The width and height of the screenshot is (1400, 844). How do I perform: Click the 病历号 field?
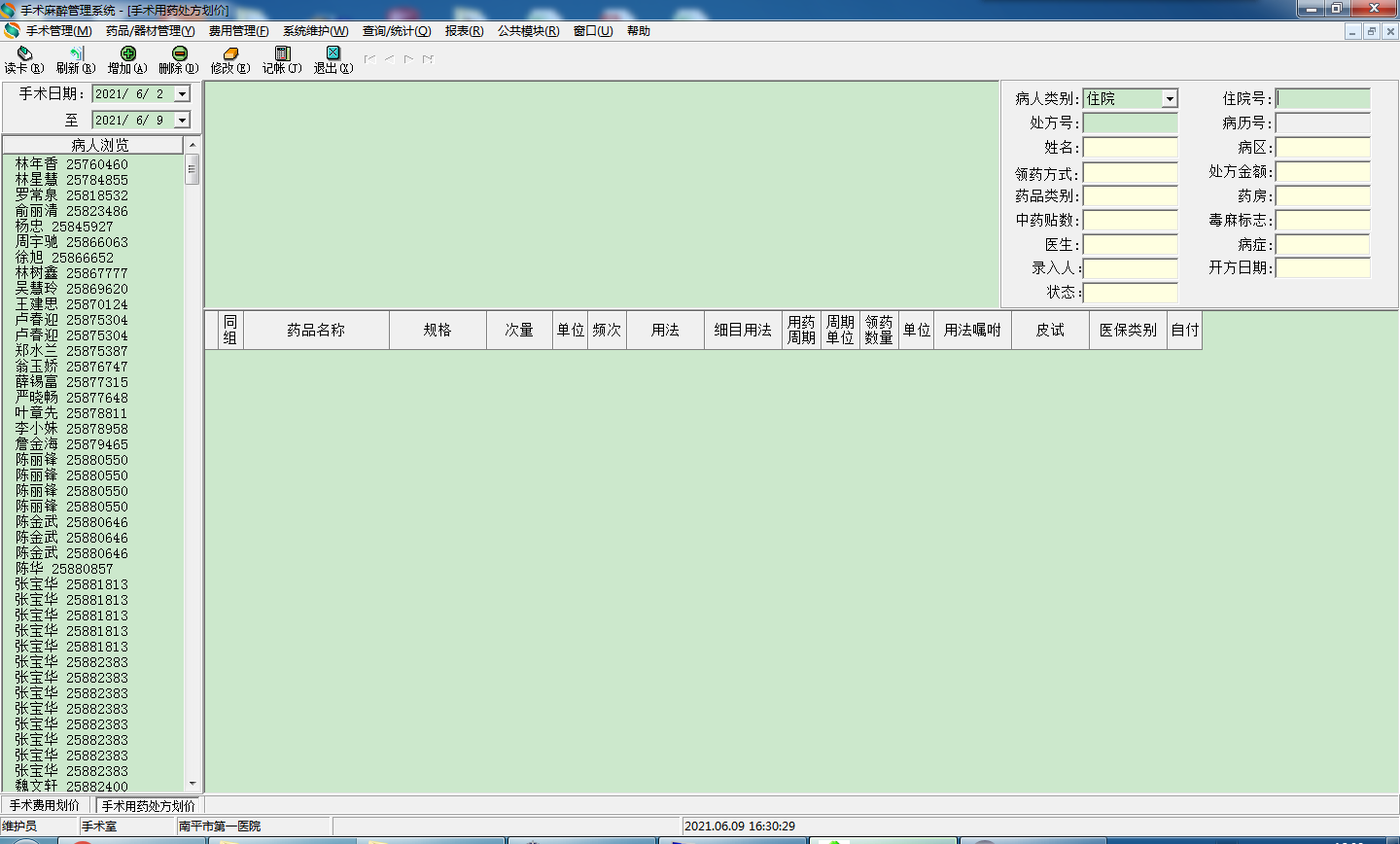(1322, 123)
